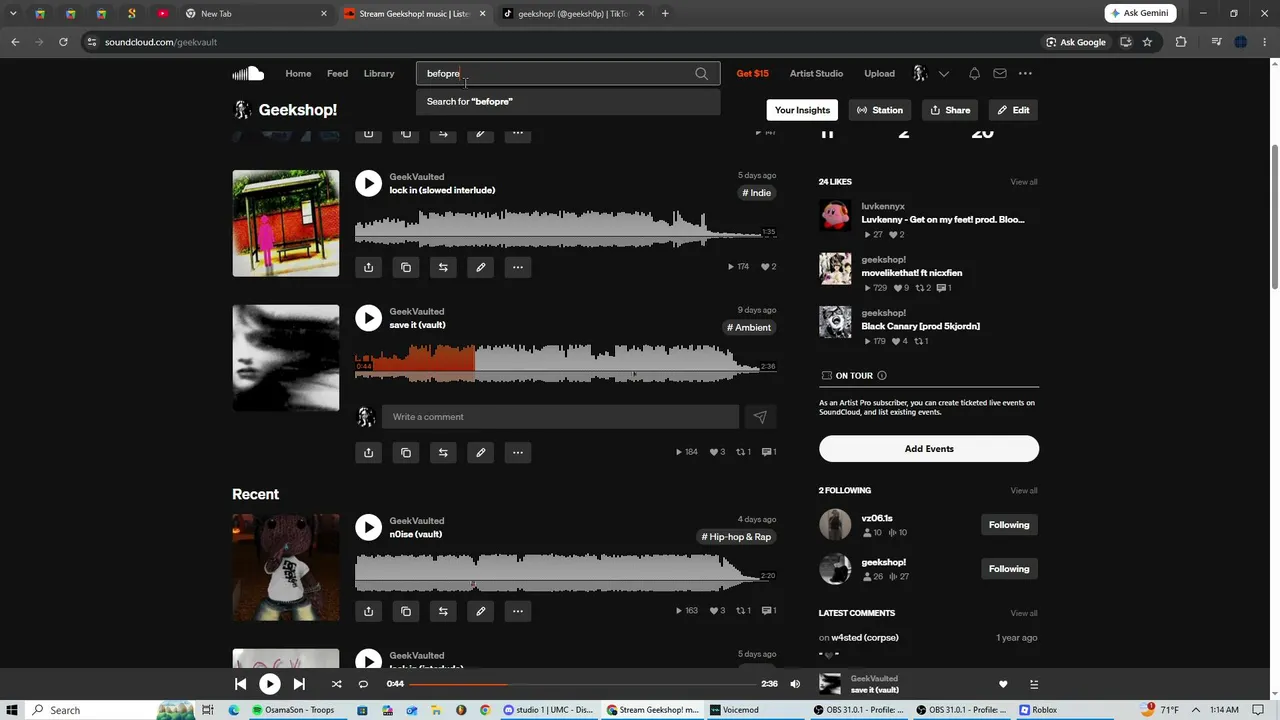Screen dimensions: 1280x720
Task: Open more options for save it (vault)
Action: click(x=518, y=452)
